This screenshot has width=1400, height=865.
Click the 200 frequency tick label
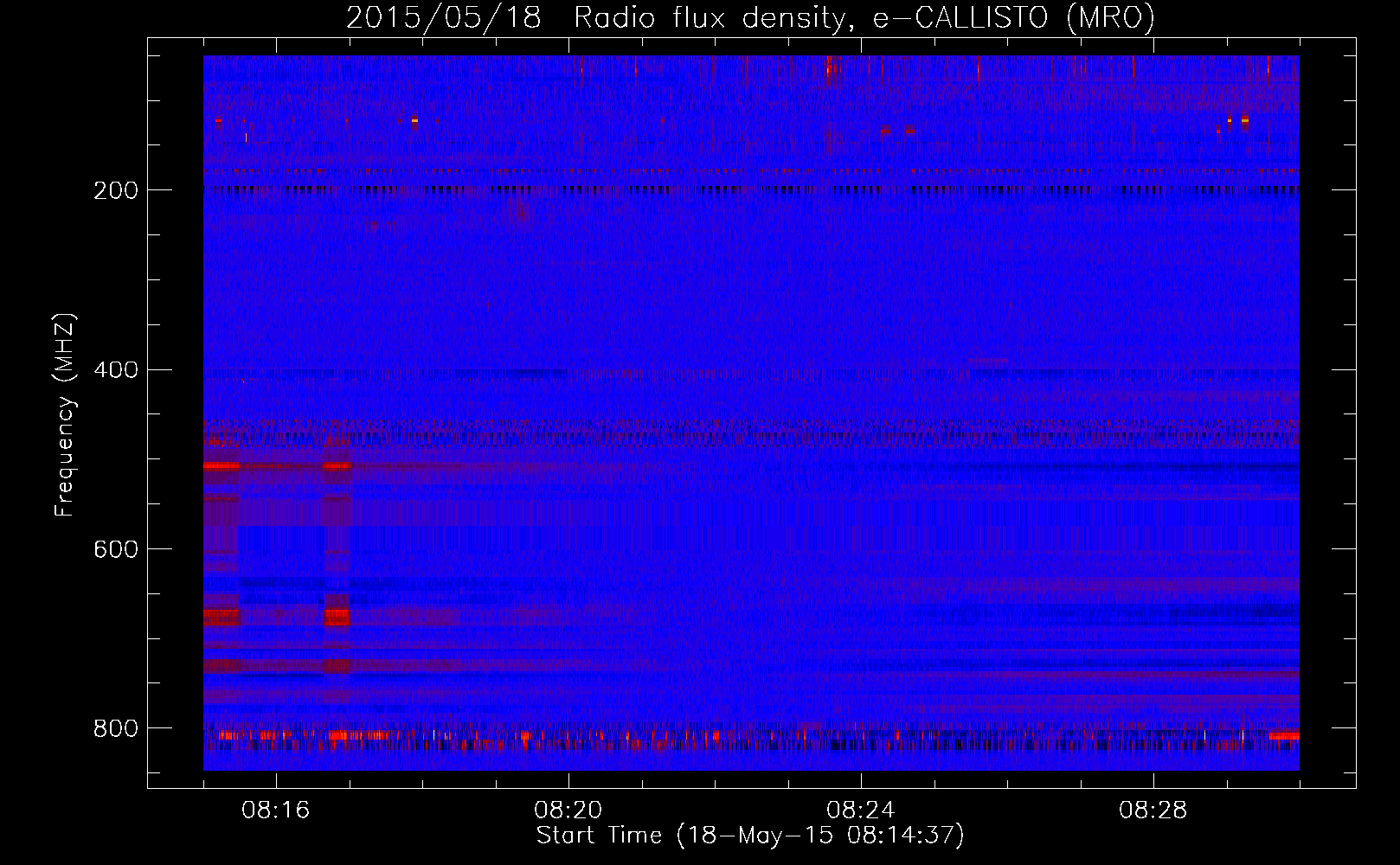coord(115,190)
